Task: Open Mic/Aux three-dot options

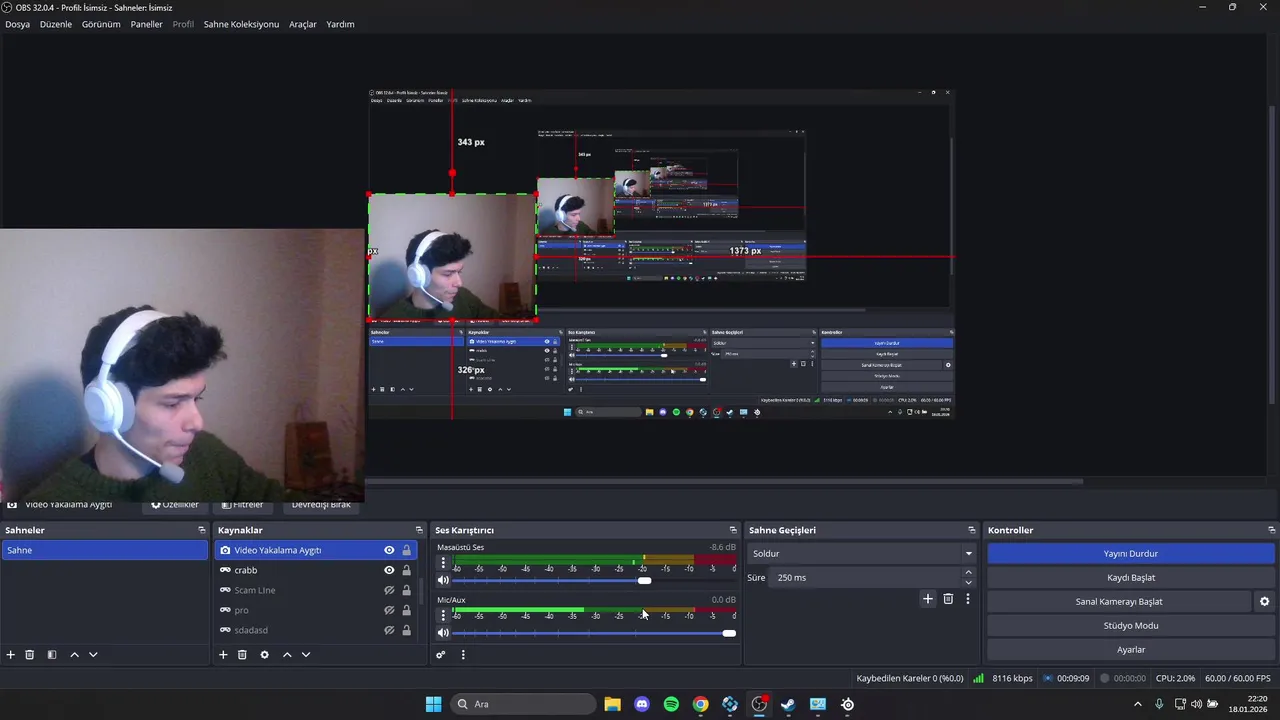Action: click(x=443, y=615)
